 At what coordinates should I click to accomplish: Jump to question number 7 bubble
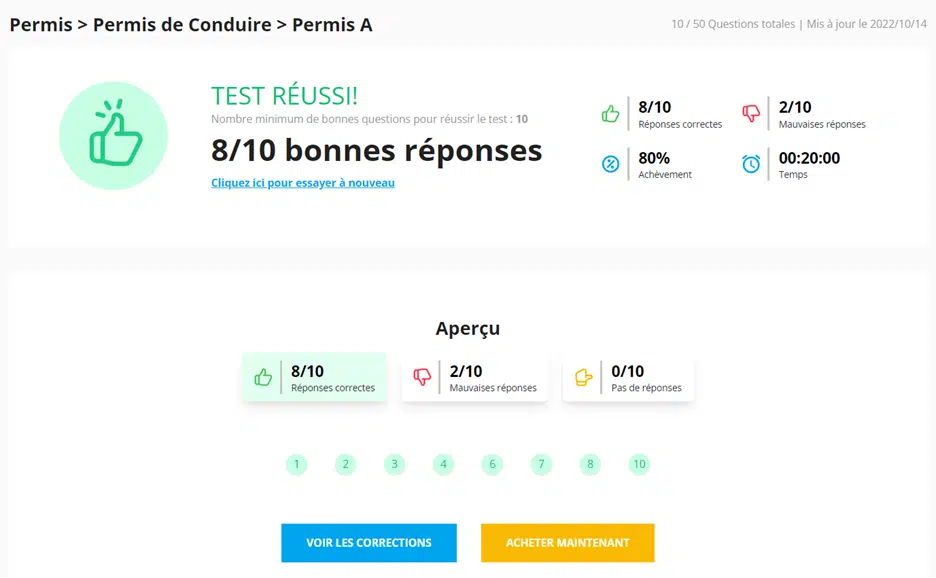541,464
